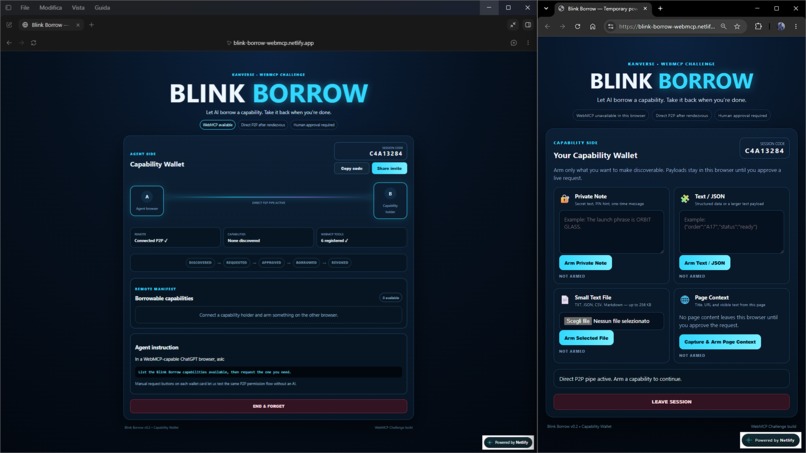Open the Modifica menu in left browser

(50, 8)
